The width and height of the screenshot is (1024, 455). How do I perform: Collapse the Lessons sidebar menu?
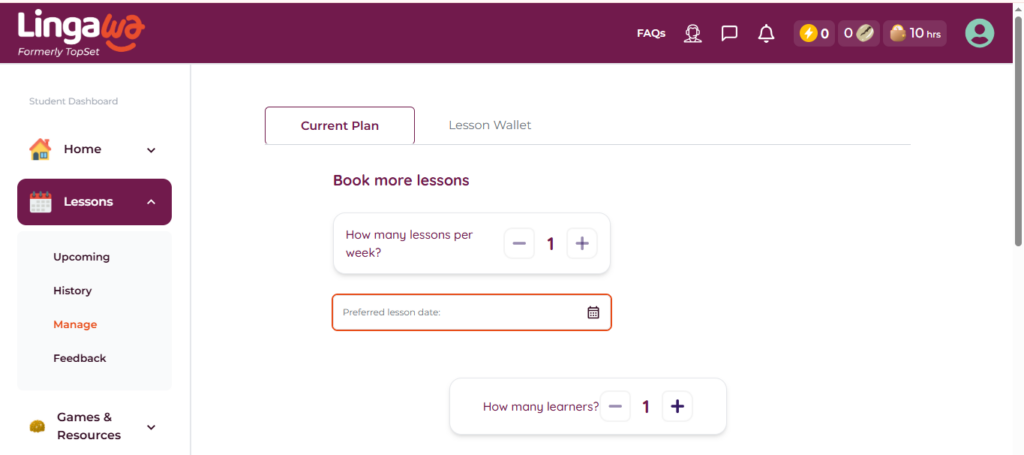tap(151, 202)
